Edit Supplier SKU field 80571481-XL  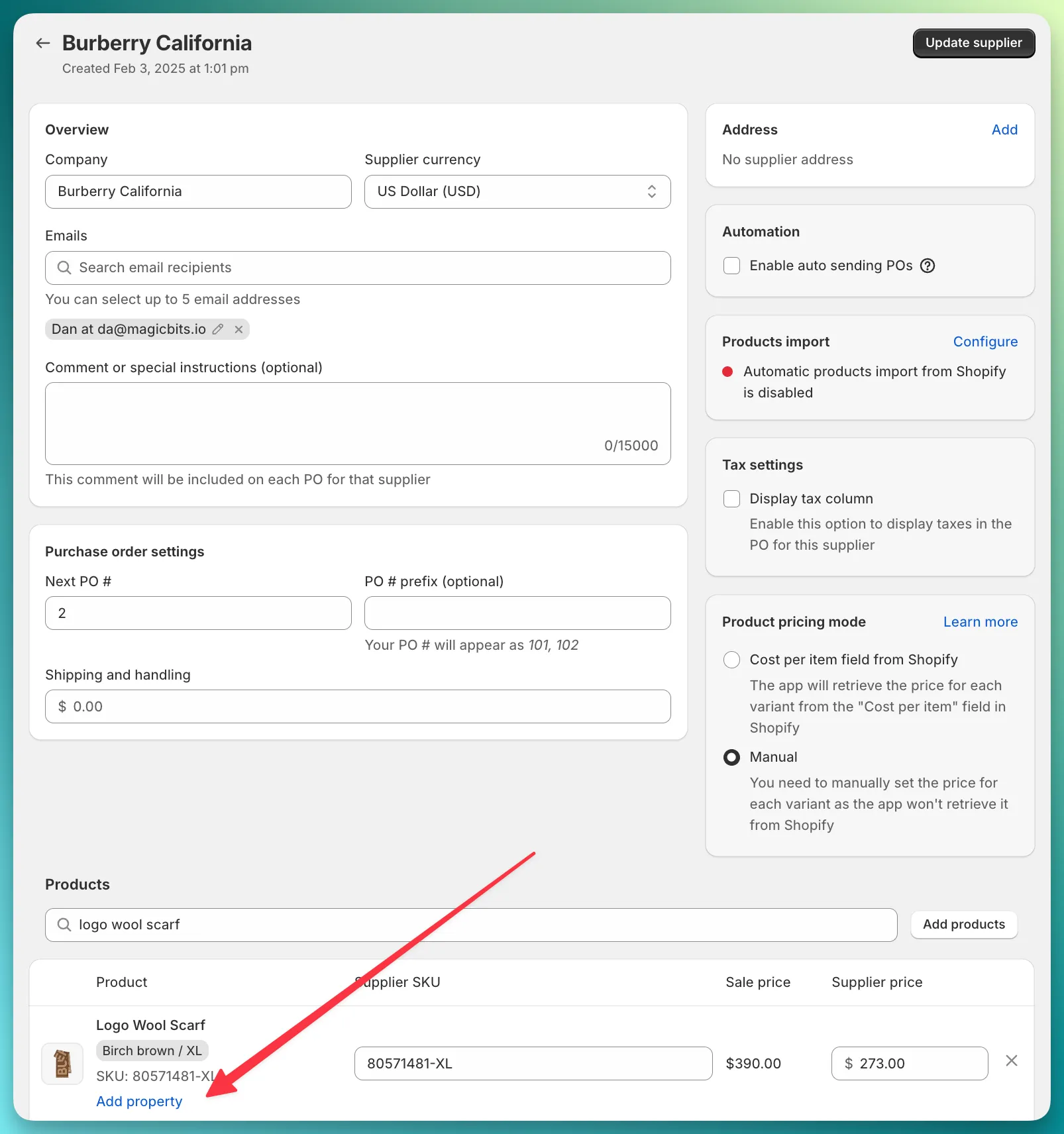click(x=533, y=1064)
